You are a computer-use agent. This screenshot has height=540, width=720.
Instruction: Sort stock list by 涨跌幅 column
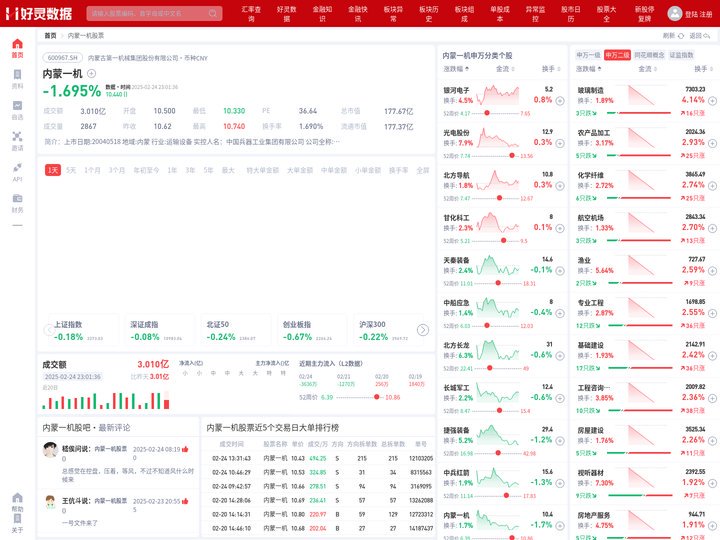[x=456, y=69]
